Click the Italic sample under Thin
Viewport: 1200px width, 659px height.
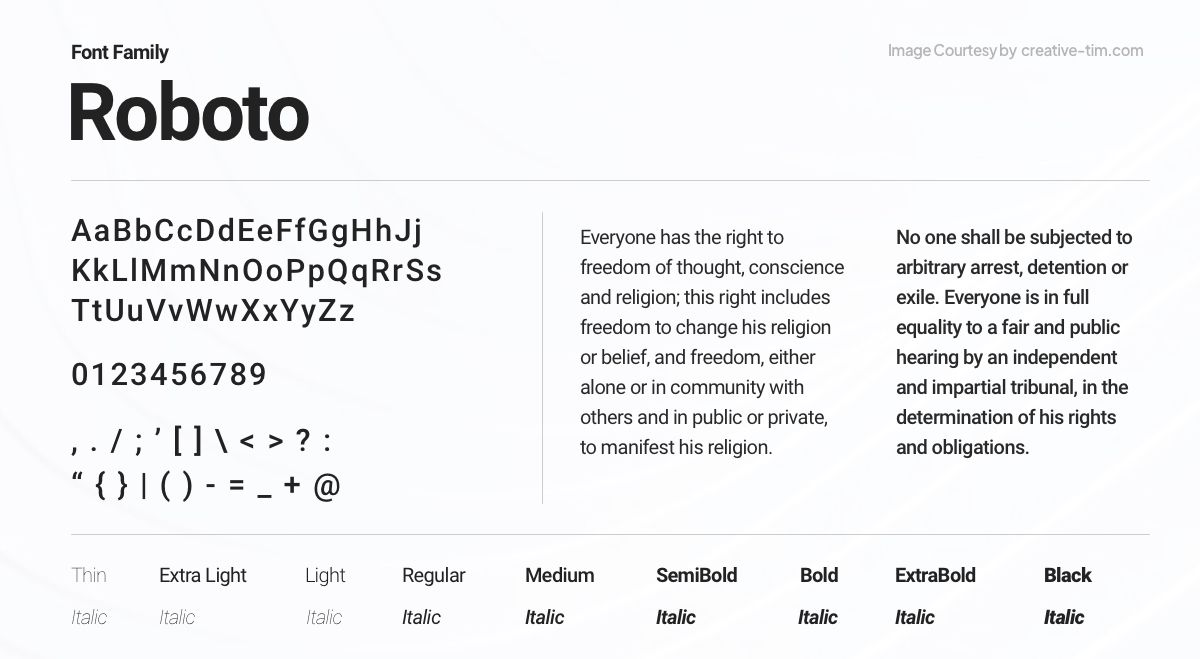coord(89,617)
